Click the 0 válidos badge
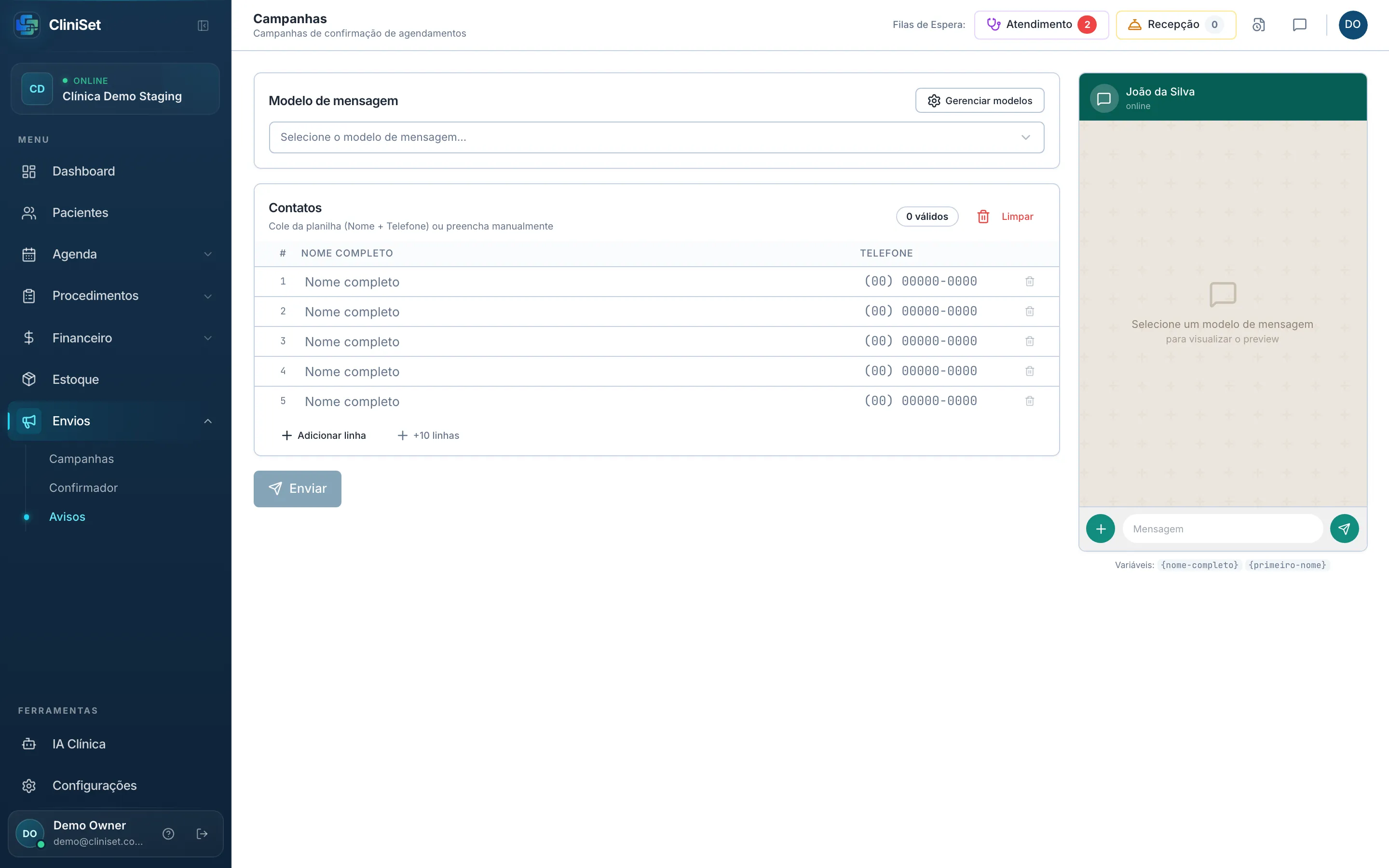This screenshot has height=868, width=1389. coord(927,217)
